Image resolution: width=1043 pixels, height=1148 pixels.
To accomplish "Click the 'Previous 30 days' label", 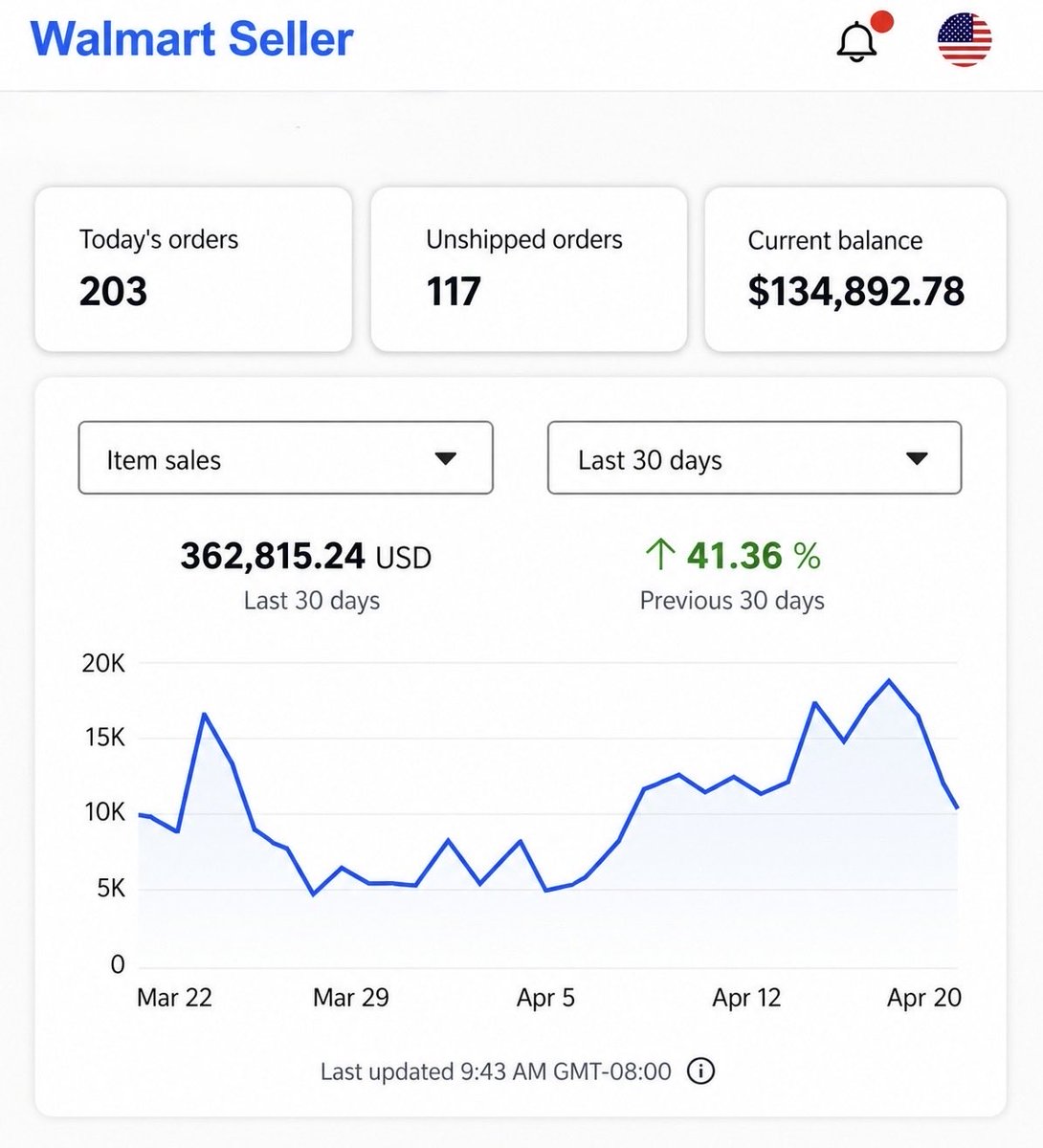I will (732, 601).
